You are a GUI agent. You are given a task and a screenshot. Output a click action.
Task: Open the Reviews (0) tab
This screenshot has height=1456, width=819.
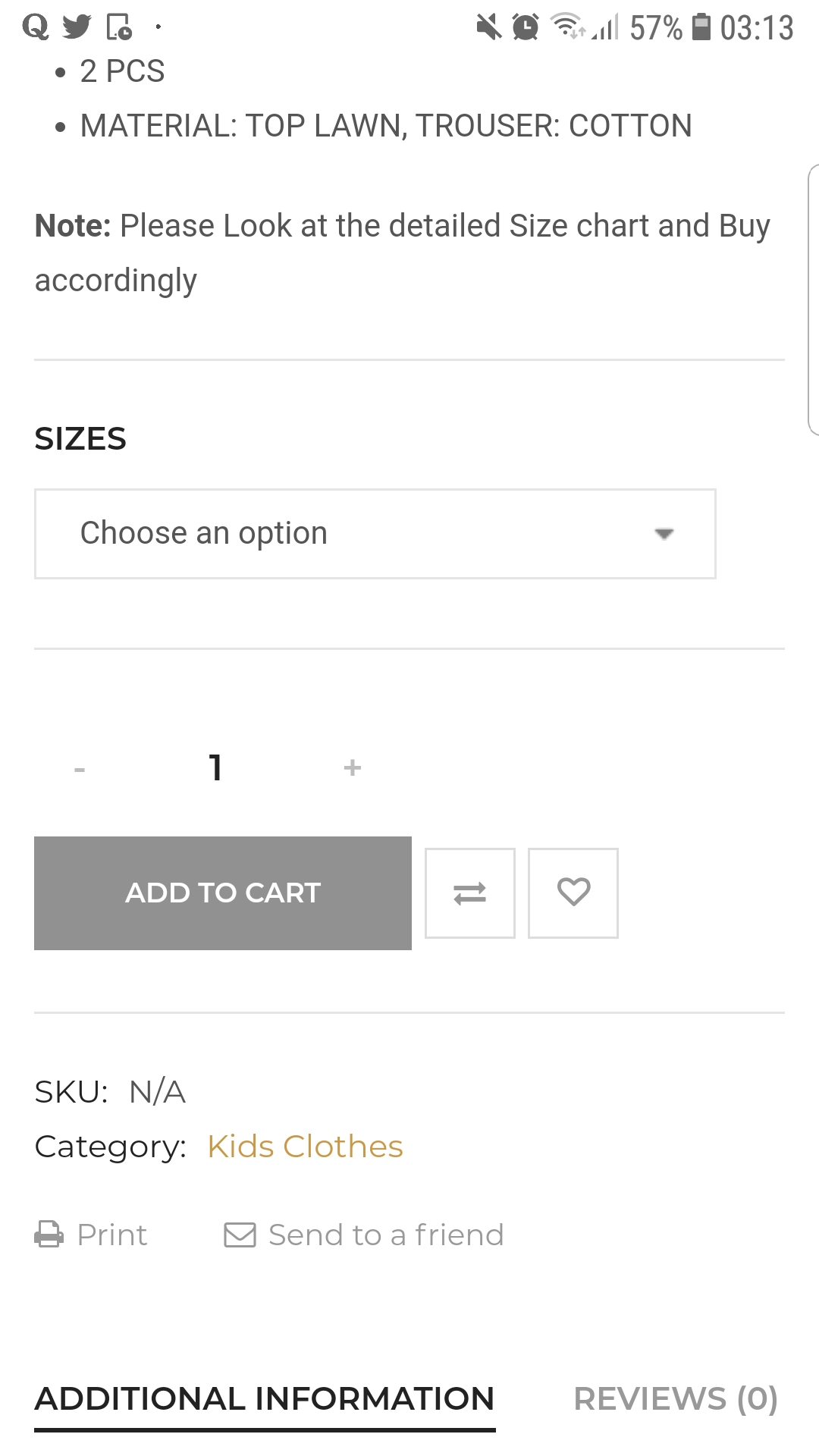(676, 1399)
